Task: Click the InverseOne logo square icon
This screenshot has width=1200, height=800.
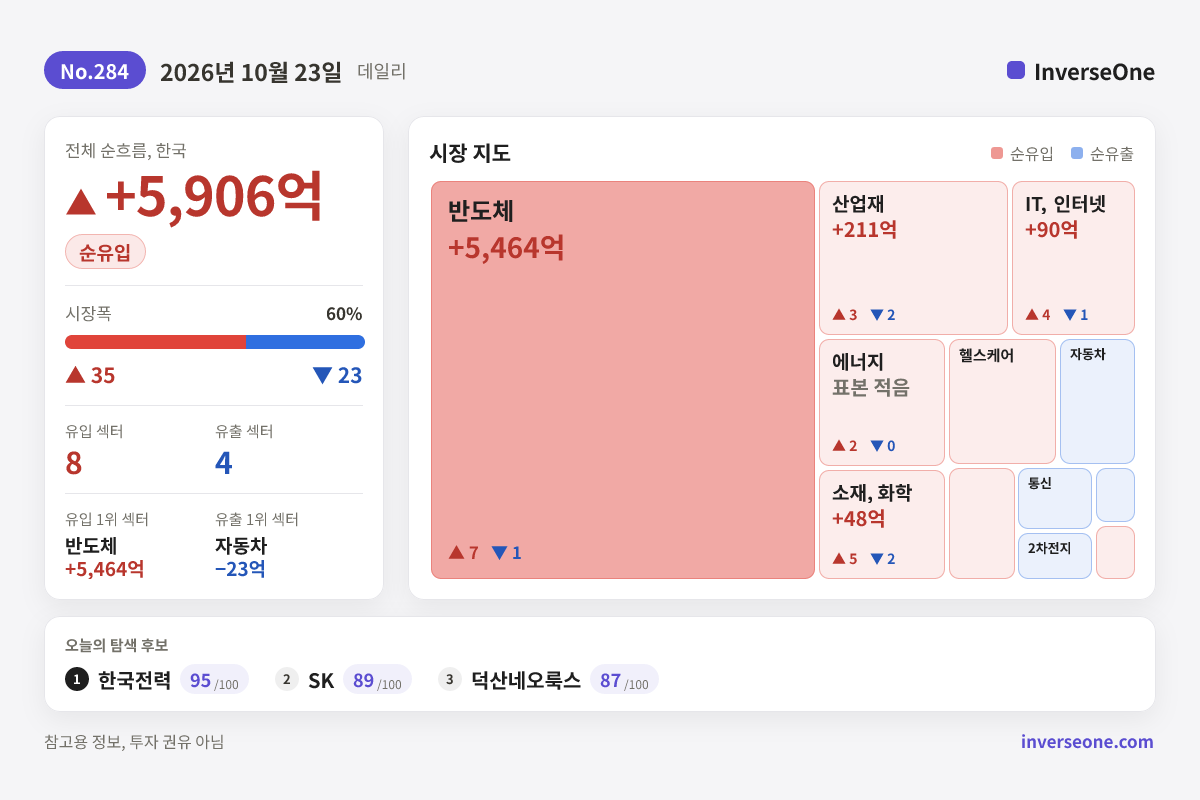Action: [x=1016, y=70]
